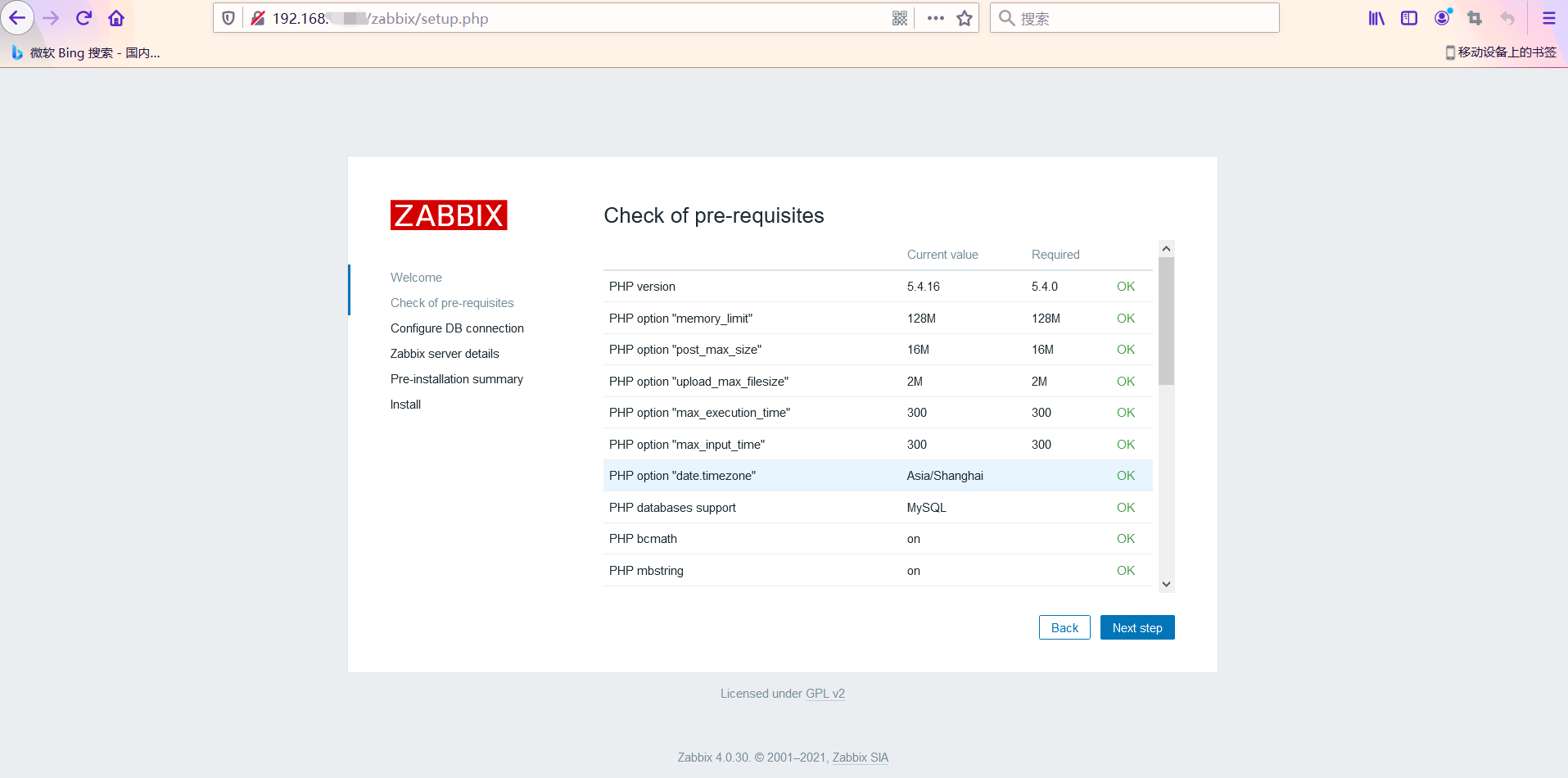Click inside the search input field
The width and height of the screenshot is (1568, 778).
1134,17
